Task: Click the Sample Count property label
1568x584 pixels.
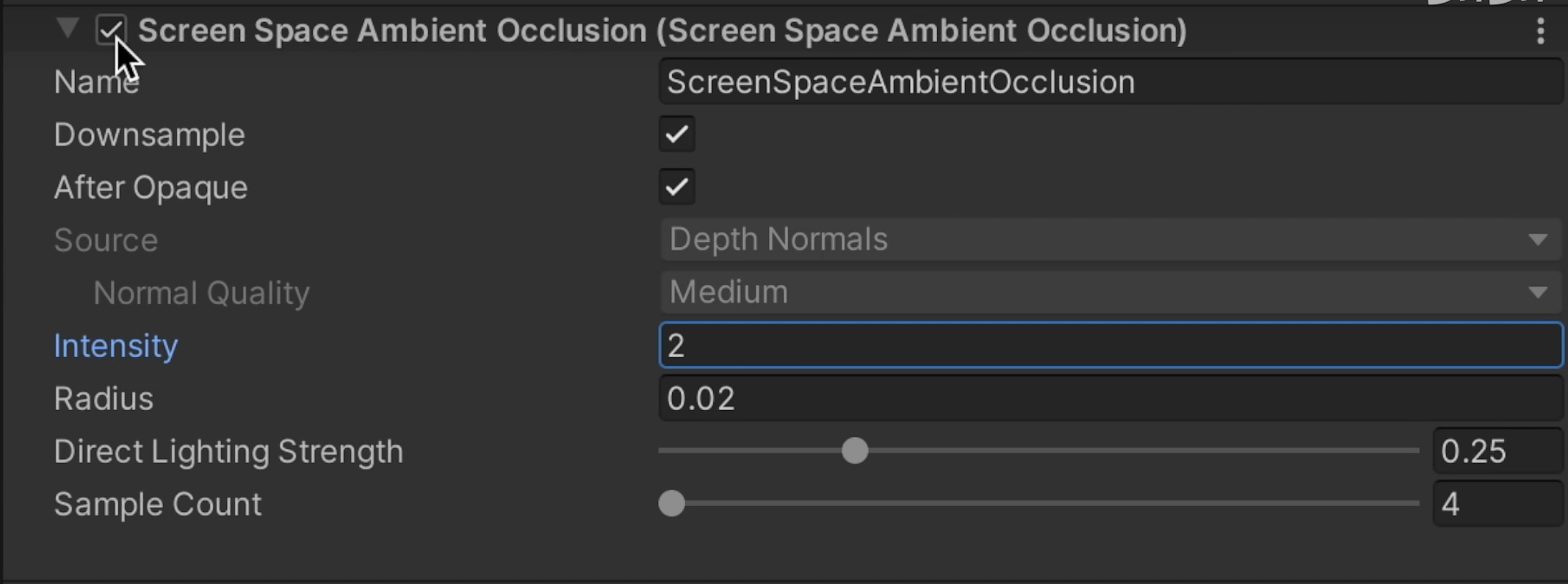Action: point(158,504)
